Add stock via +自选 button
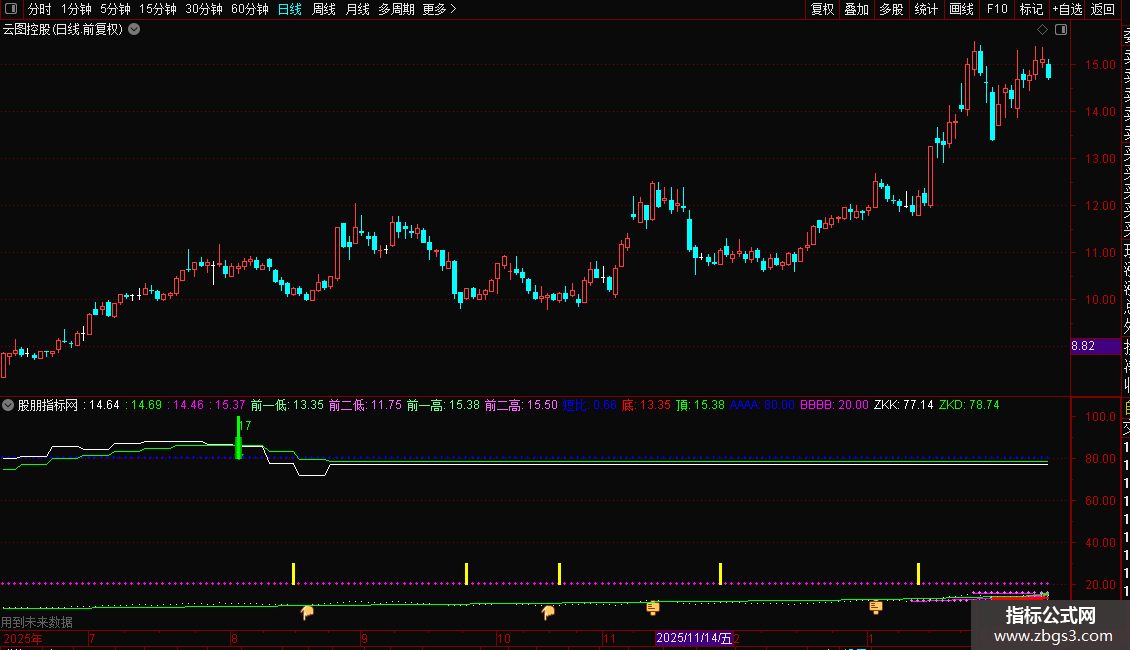 [x=1067, y=9]
